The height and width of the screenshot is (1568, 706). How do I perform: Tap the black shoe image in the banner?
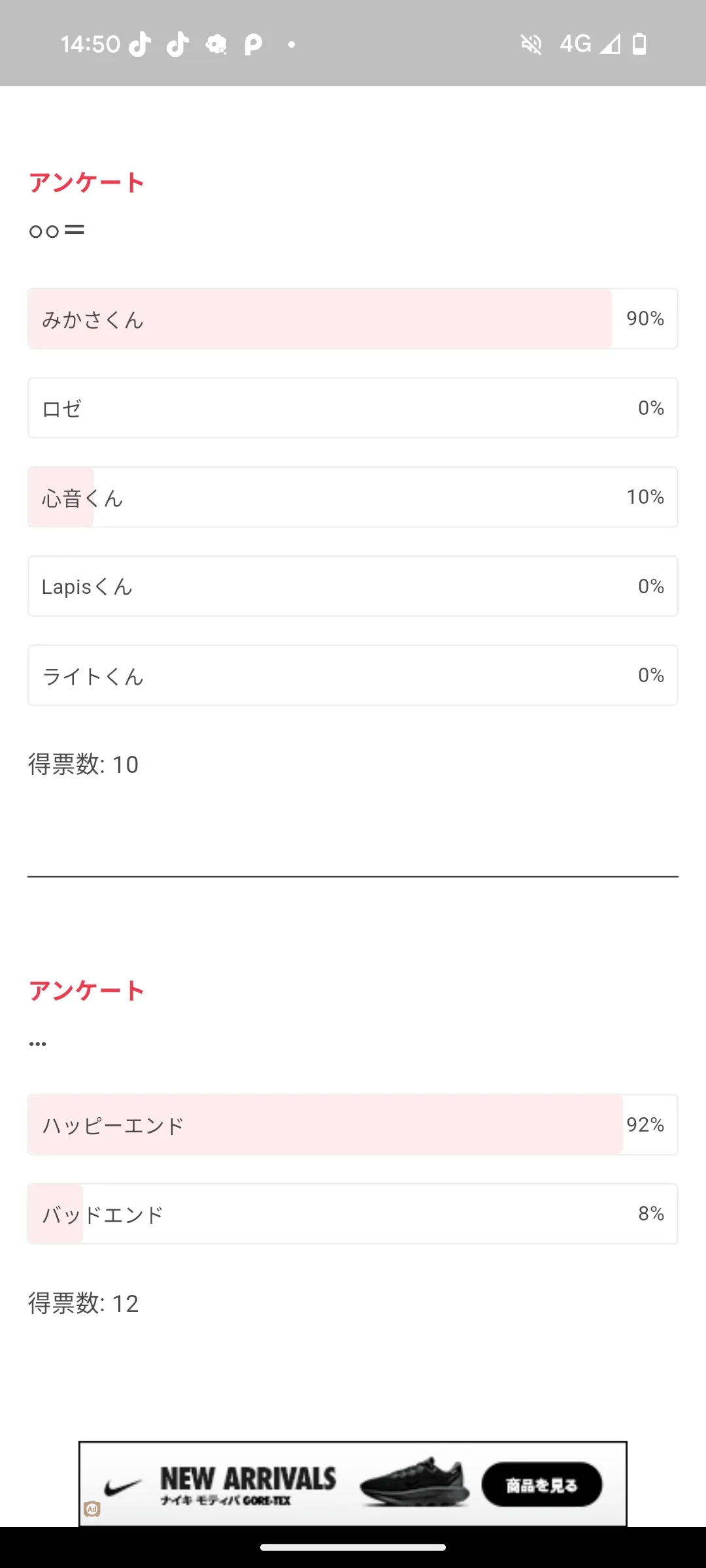pos(414,1483)
